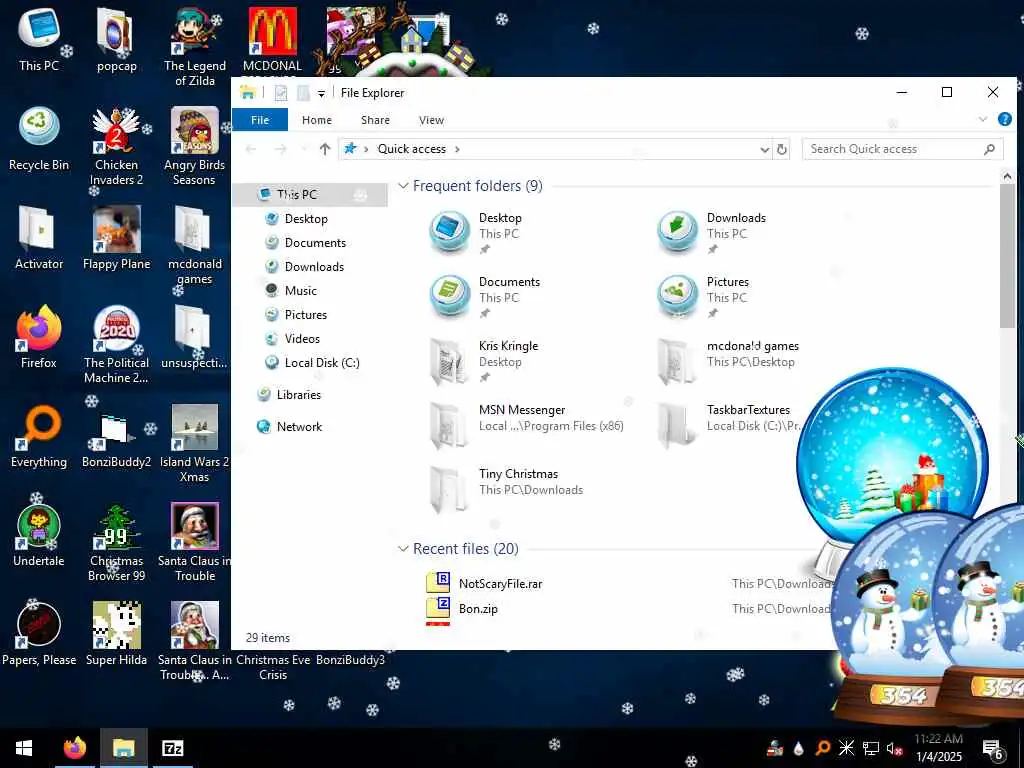Screen dimensions: 1024x768
Task: Open the notification center icon
Action: click(993, 749)
